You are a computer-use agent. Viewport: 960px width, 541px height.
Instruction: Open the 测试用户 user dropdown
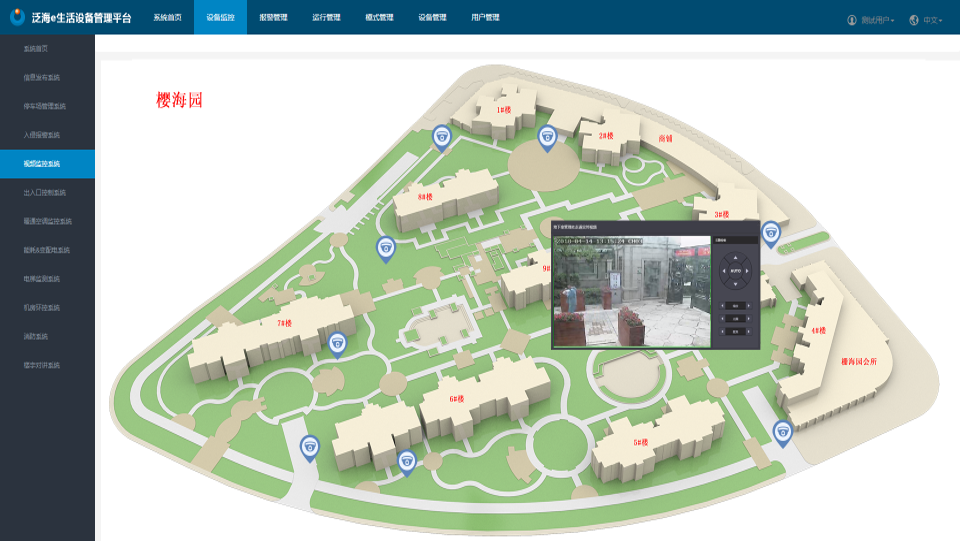coord(871,19)
